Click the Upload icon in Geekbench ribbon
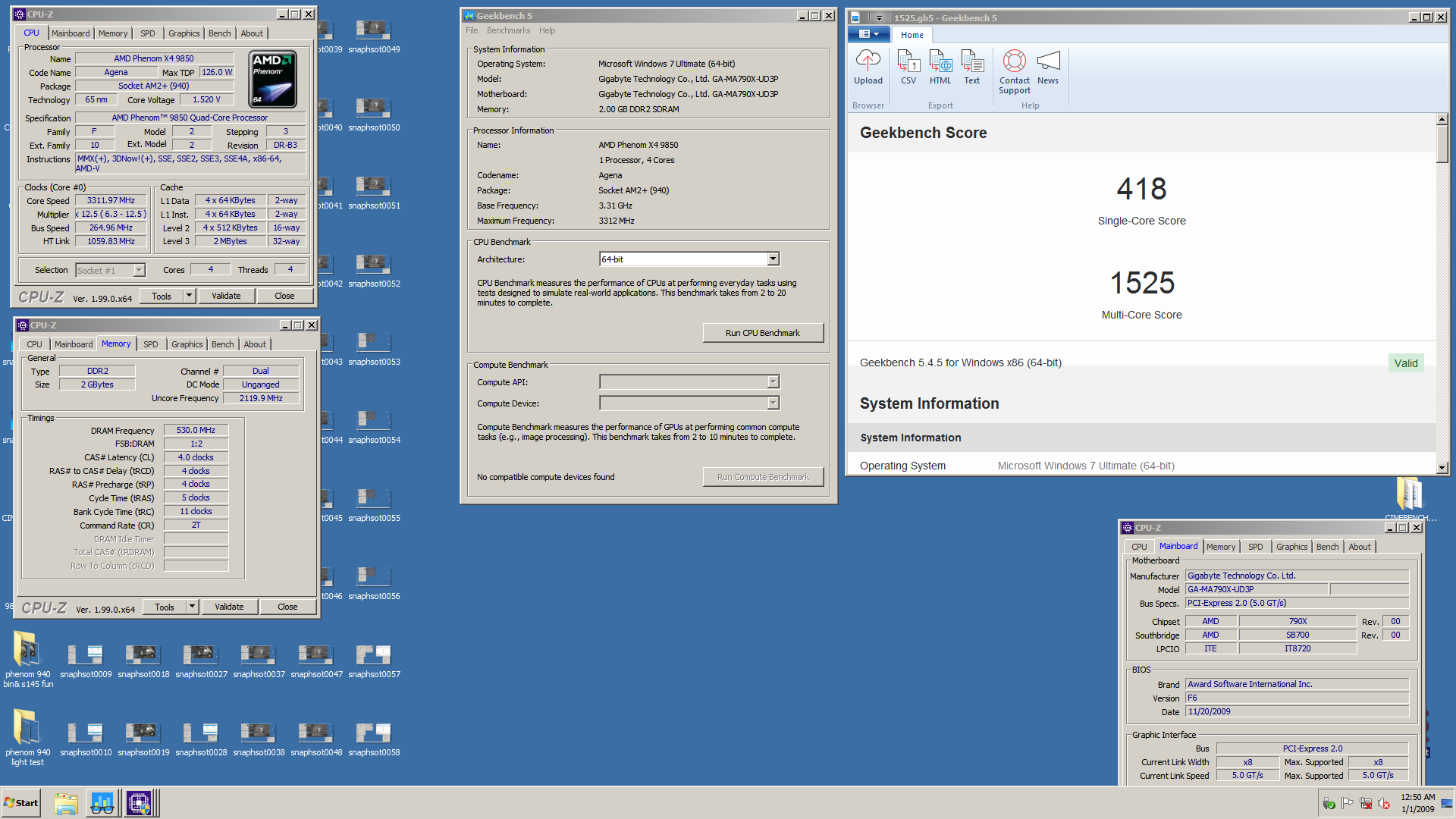 tap(868, 67)
